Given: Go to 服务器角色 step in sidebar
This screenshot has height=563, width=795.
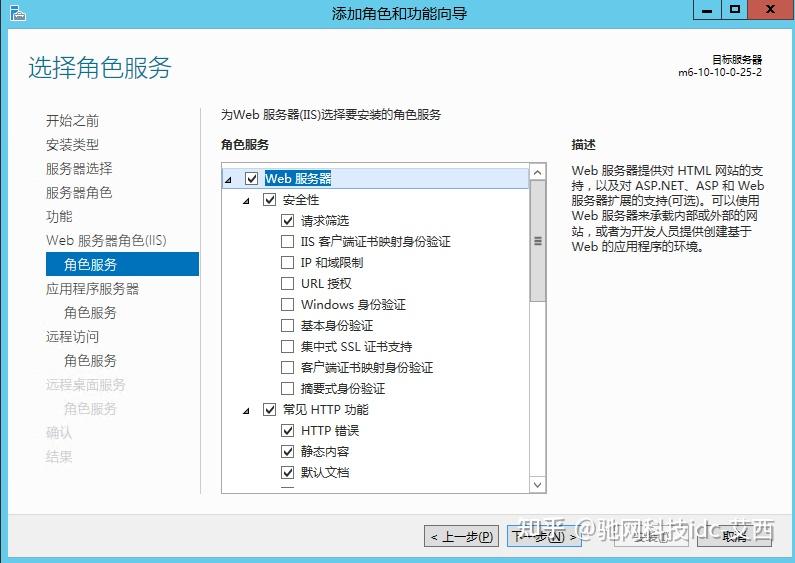Looking at the screenshot, I should point(79,193).
